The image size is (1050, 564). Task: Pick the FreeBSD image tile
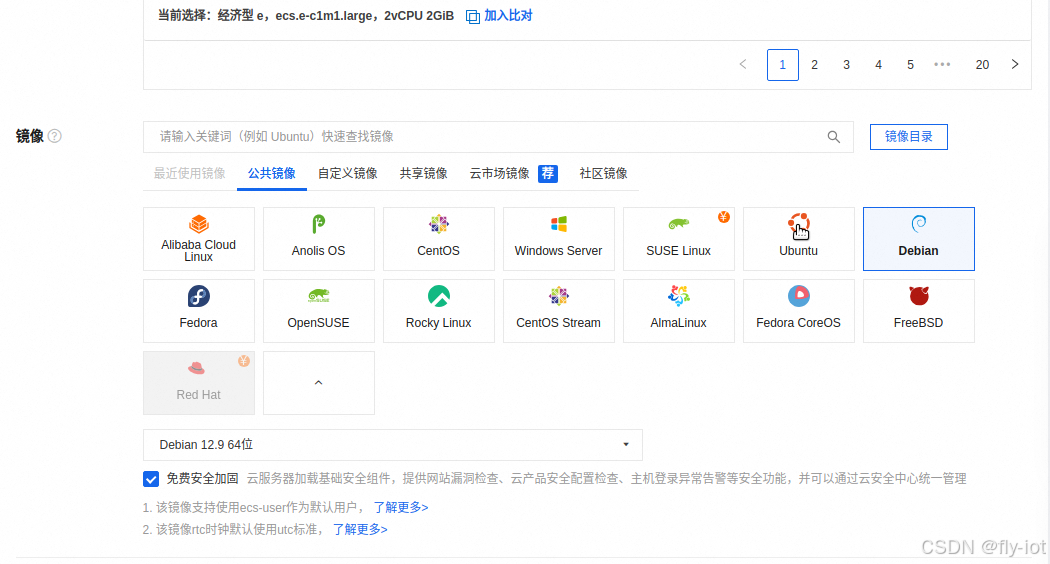pyautogui.click(x=918, y=311)
